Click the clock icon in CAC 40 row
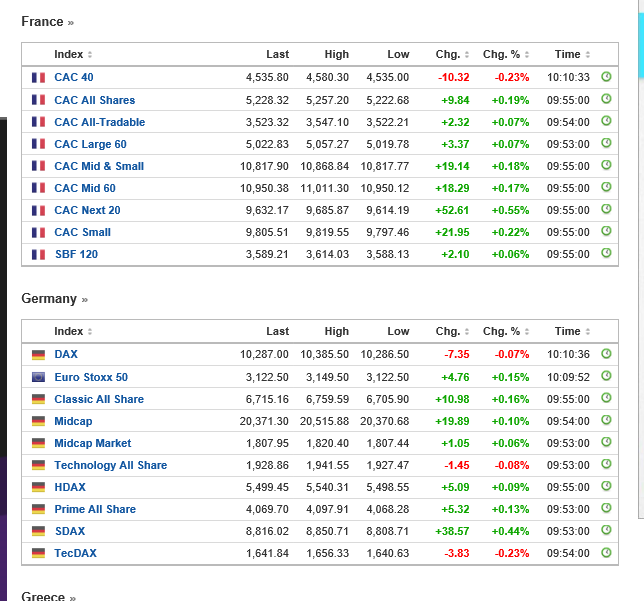 tap(606, 77)
